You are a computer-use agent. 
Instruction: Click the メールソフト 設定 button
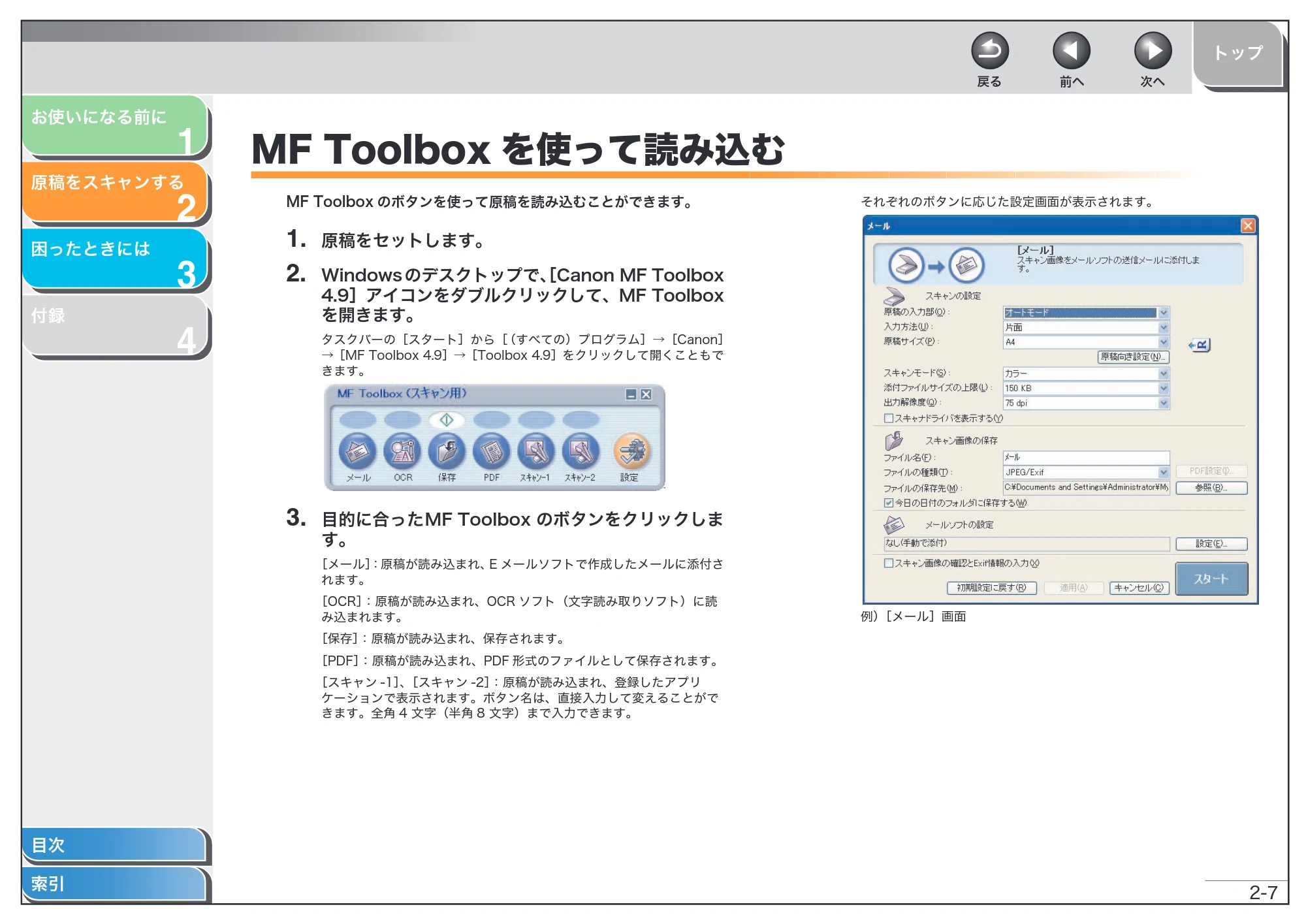[x=1211, y=543]
